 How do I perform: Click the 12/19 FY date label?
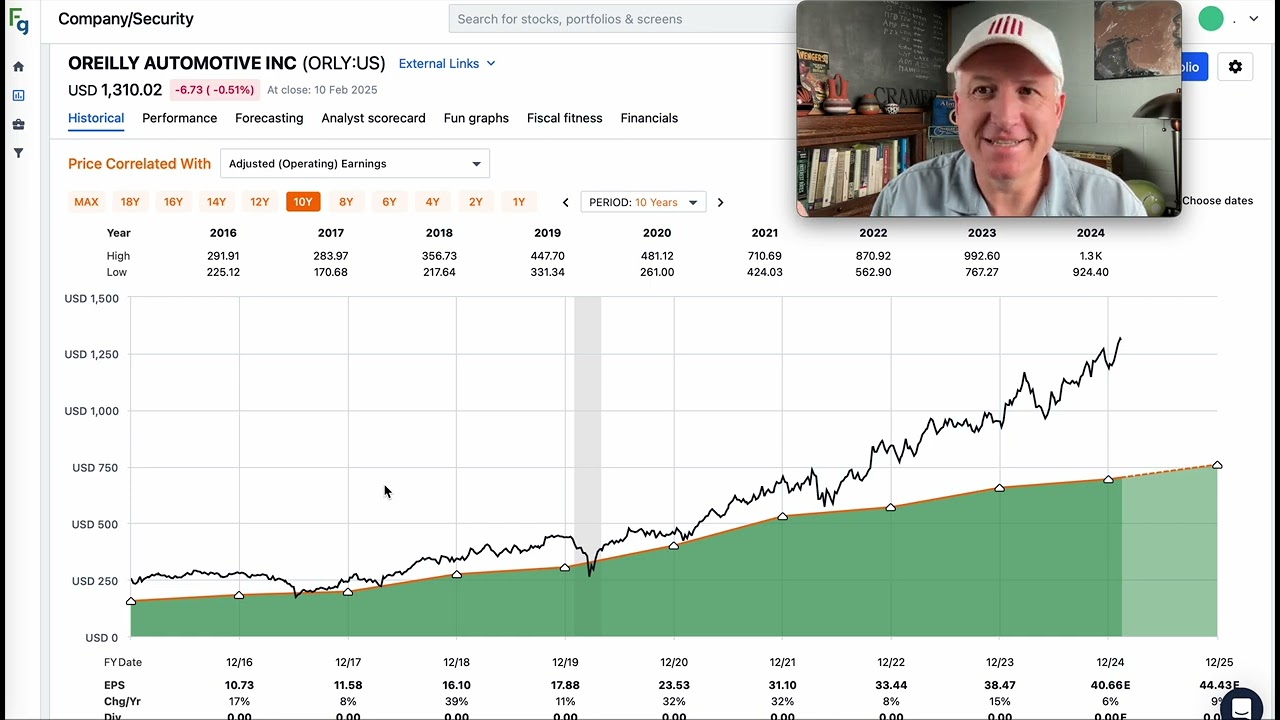565,662
